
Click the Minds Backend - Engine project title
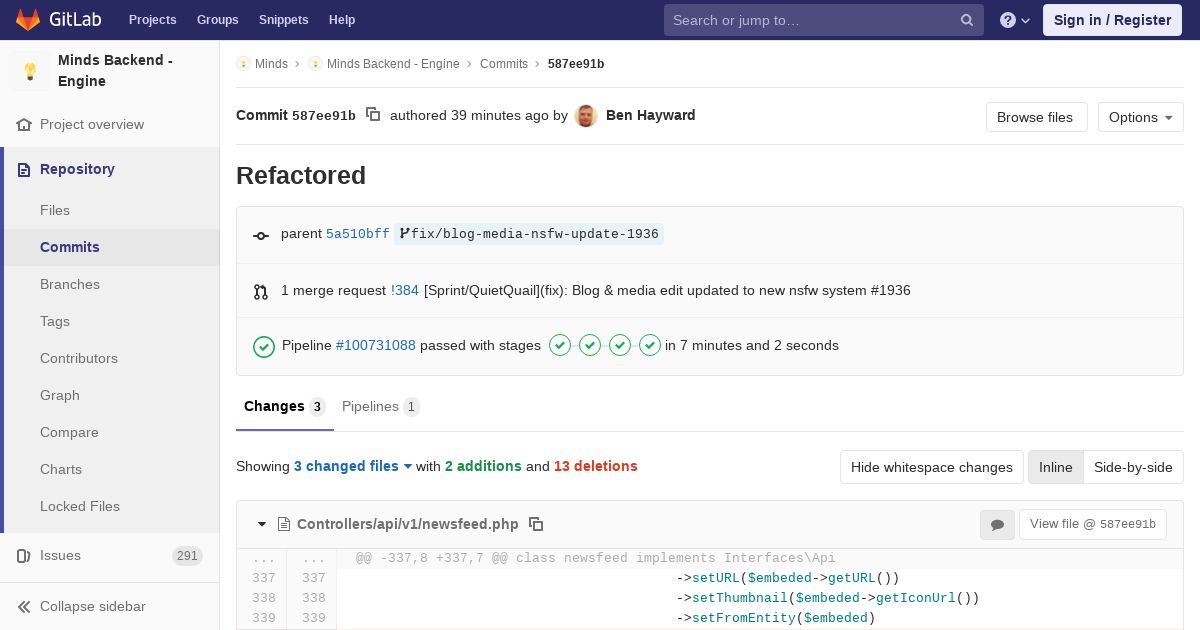[115, 71]
